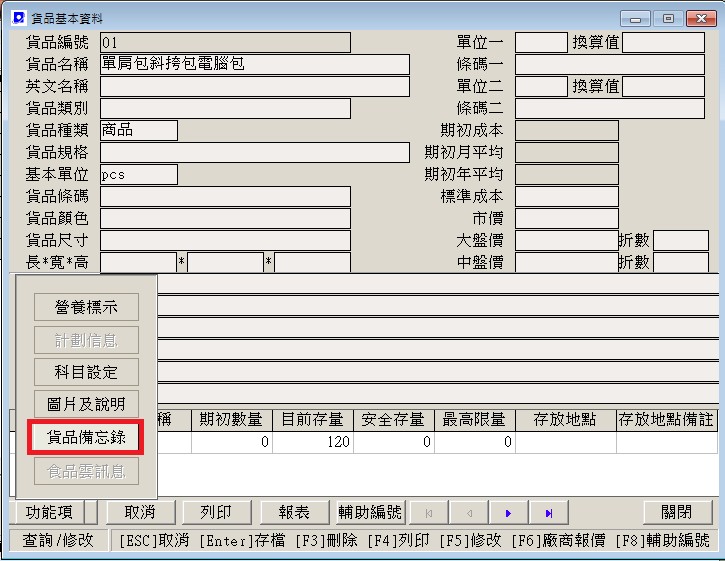Click the 安全存量 column header
The image size is (725, 561).
pyautogui.click(x=393, y=420)
